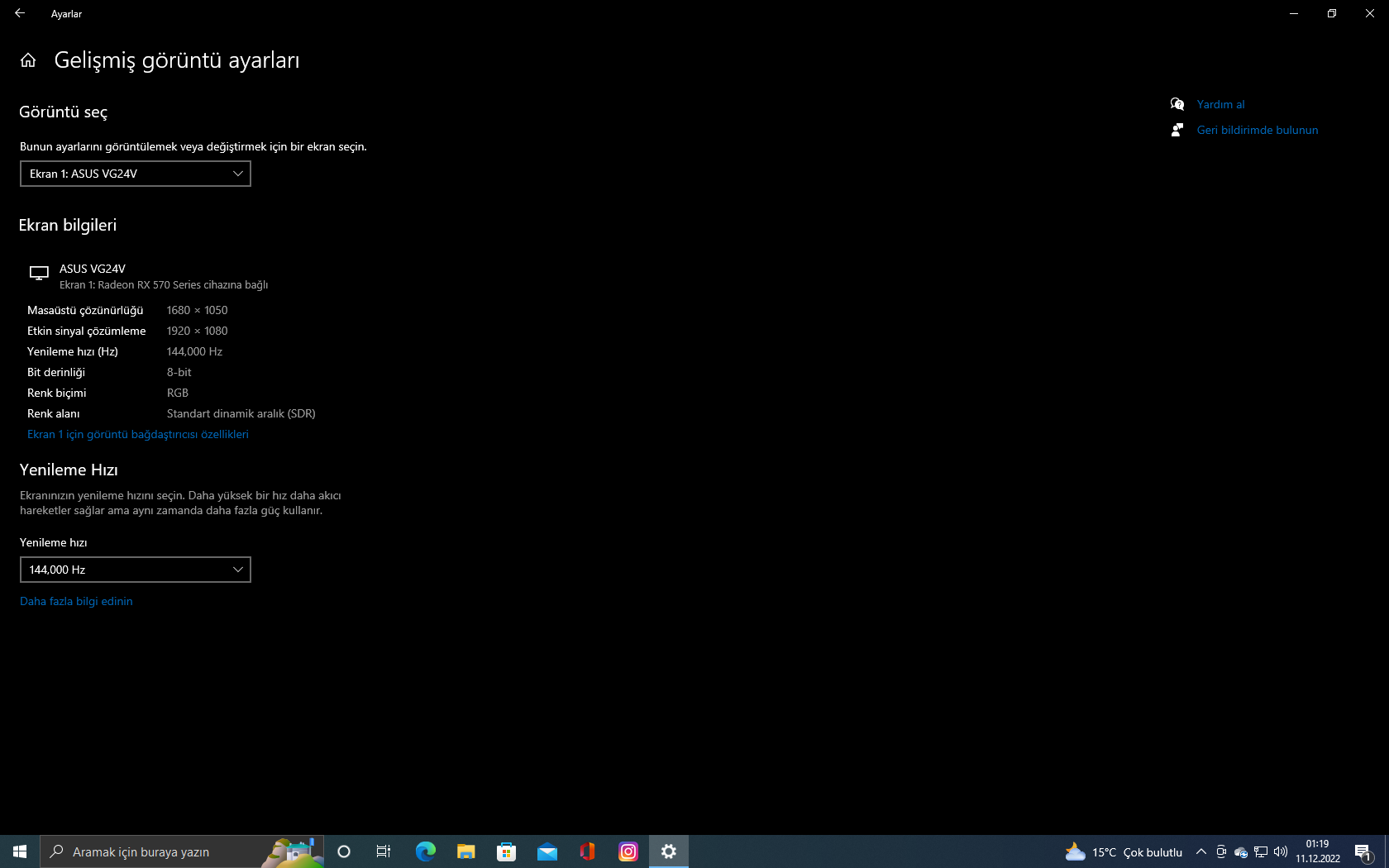Minimize the Ayarlar window
This screenshot has width=1389, height=868.
[x=1294, y=13]
